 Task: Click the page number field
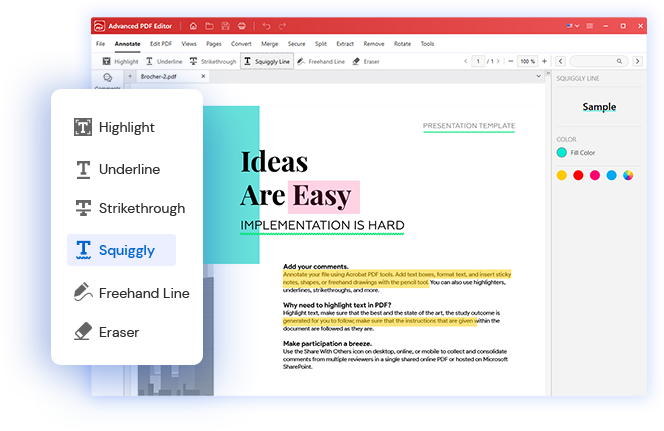pos(478,61)
